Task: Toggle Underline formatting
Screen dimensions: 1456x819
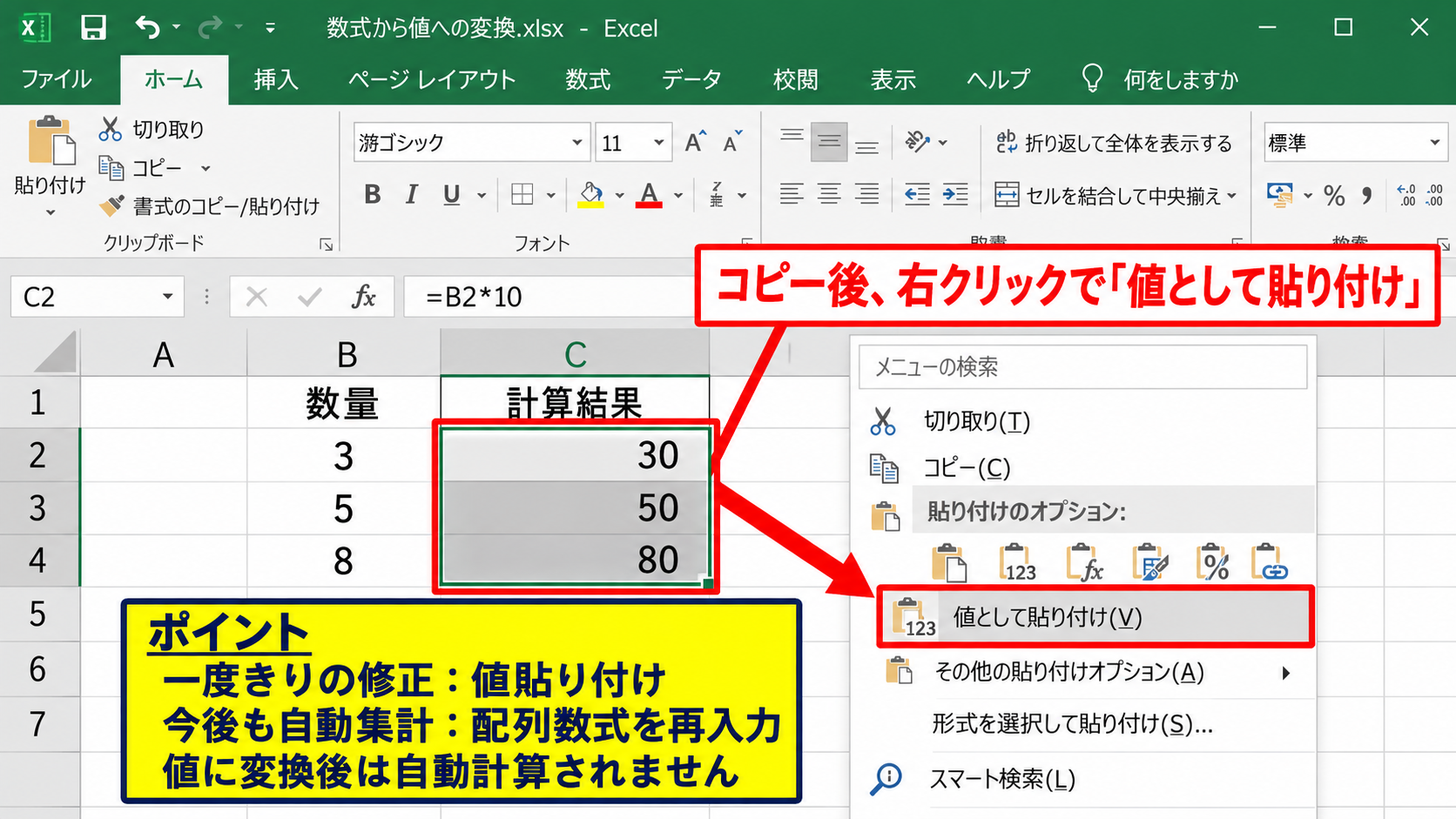Action: 451,195
